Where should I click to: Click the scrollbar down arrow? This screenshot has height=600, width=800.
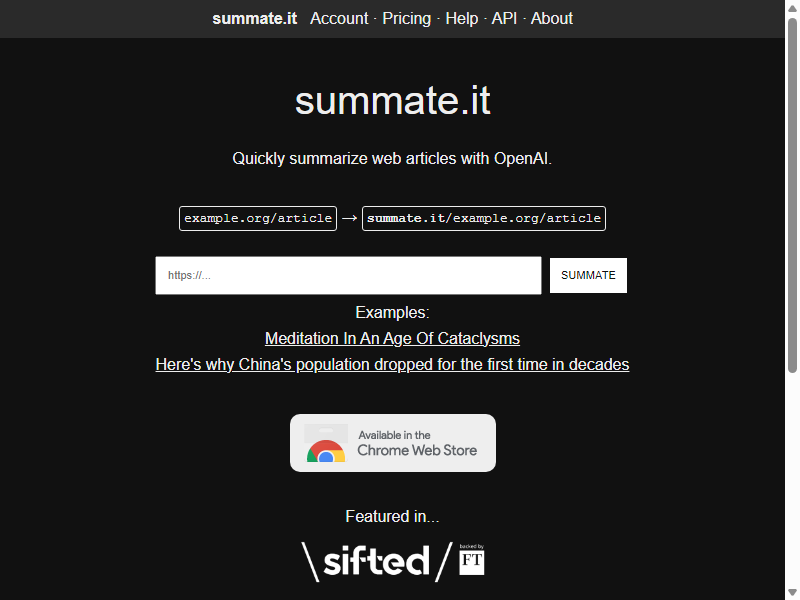(792, 592)
